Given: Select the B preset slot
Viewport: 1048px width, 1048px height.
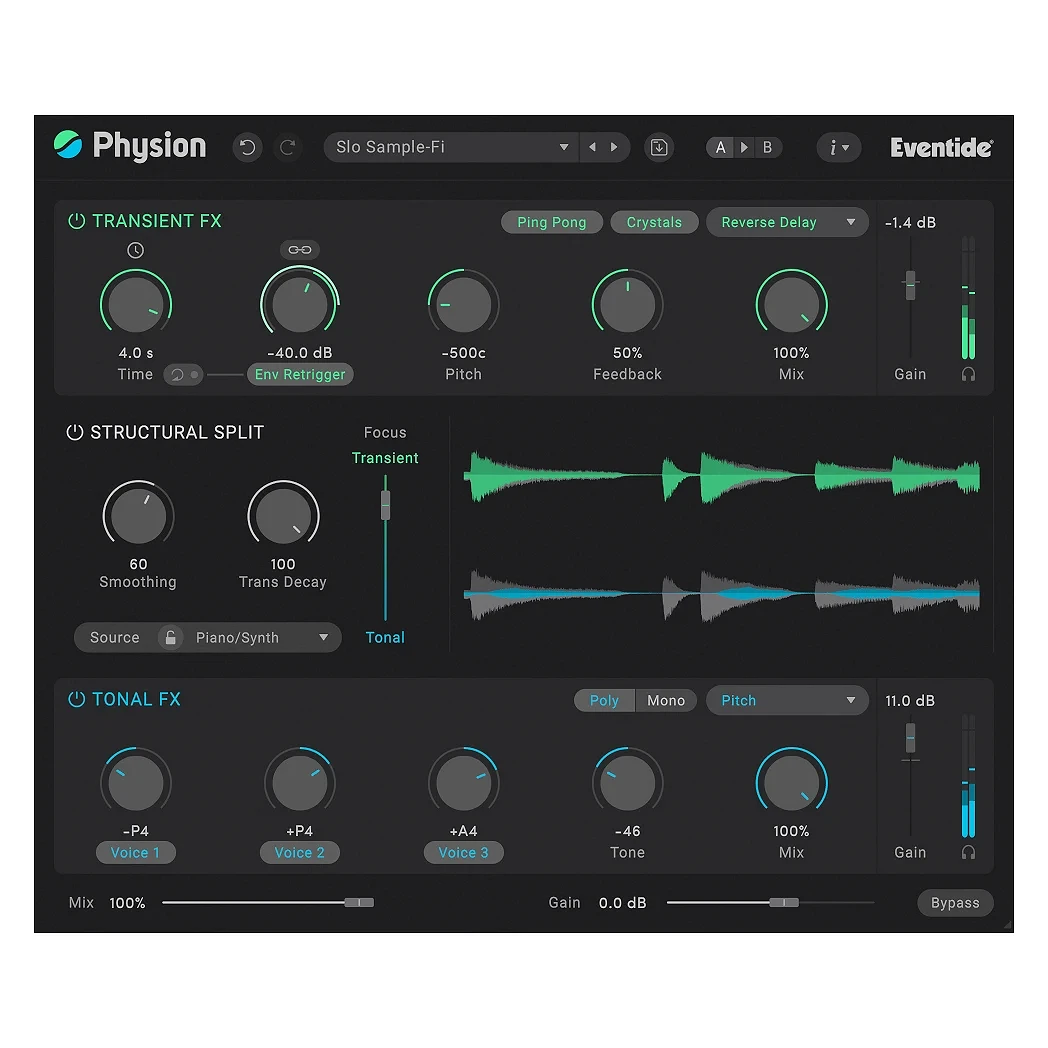Looking at the screenshot, I should [x=767, y=147].
